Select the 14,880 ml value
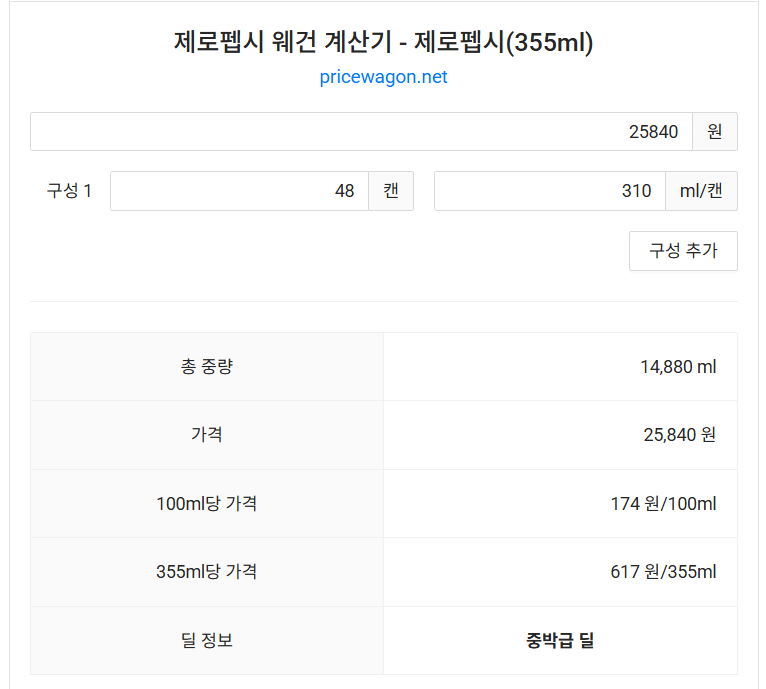Image resolution: width=766 pixels, height=689 pixels. pos(678,366)
